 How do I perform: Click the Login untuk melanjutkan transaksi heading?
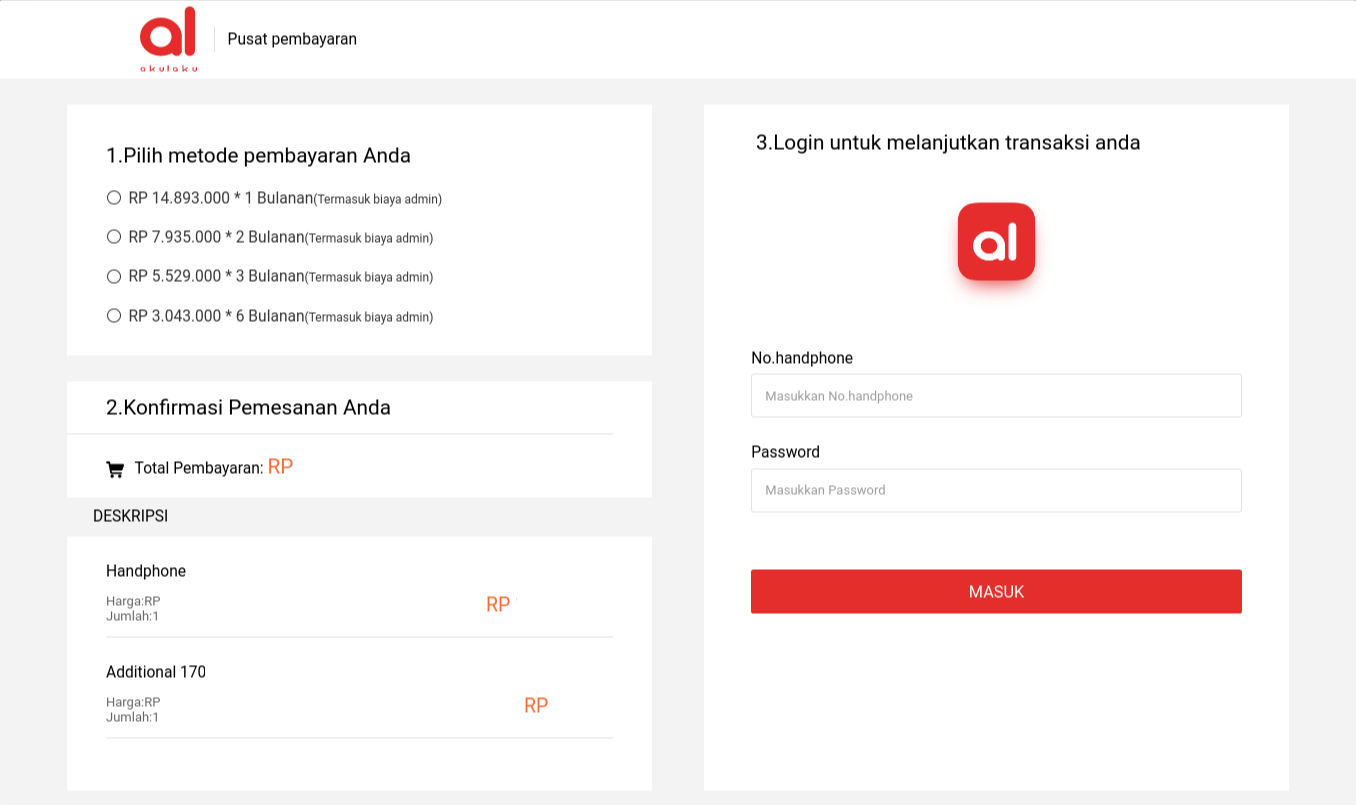pyautogui.click(x=948, y=143)
